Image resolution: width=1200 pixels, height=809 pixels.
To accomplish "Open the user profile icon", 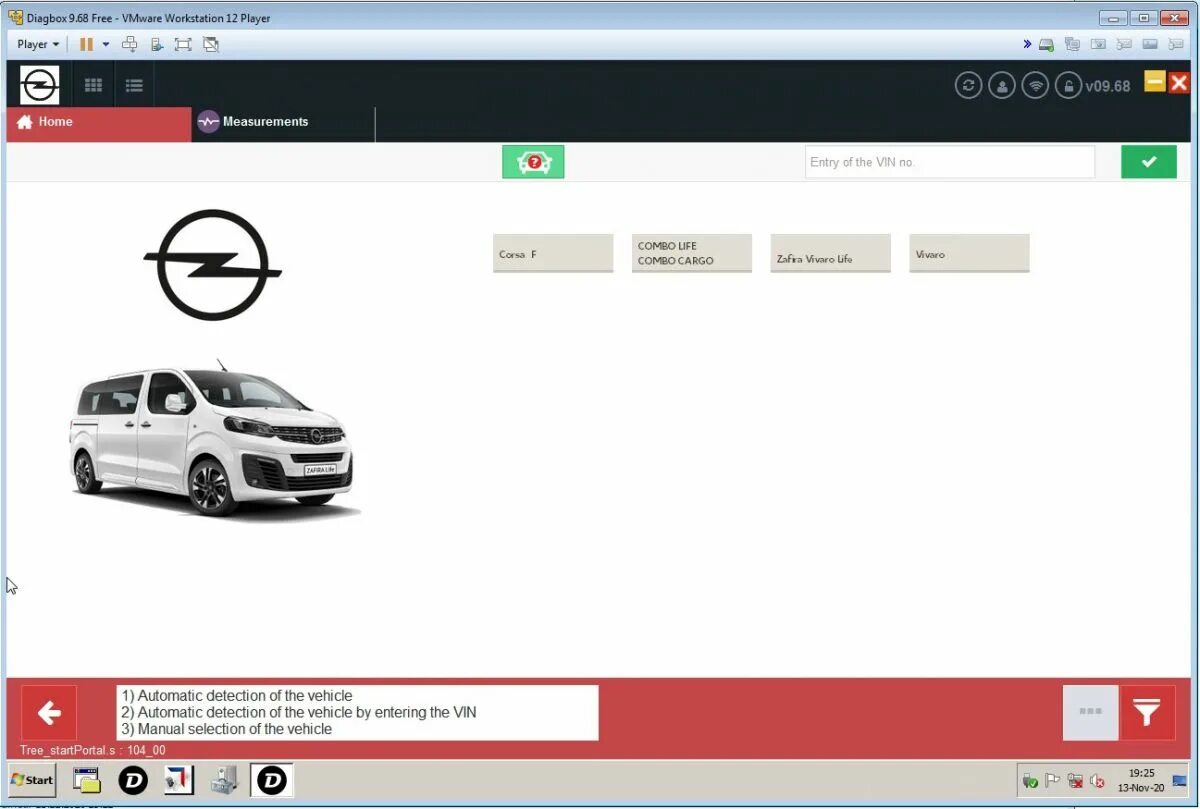I will pos(1002,86).
